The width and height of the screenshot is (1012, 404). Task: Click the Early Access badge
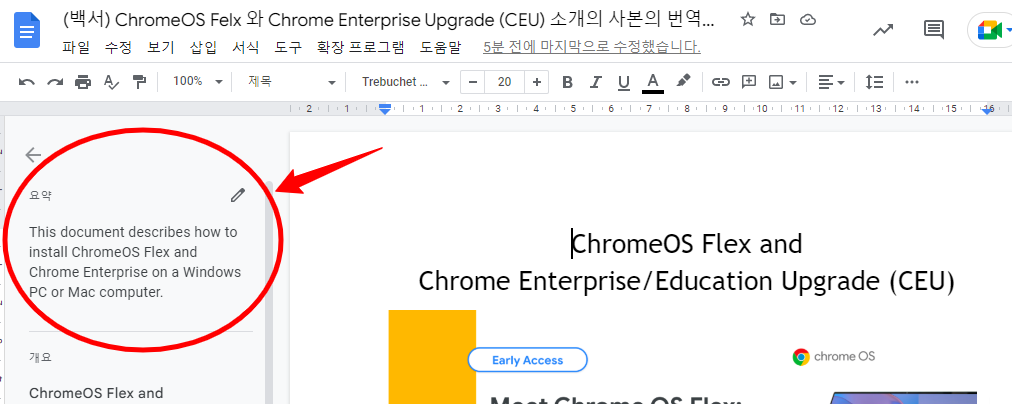[527, 360]
